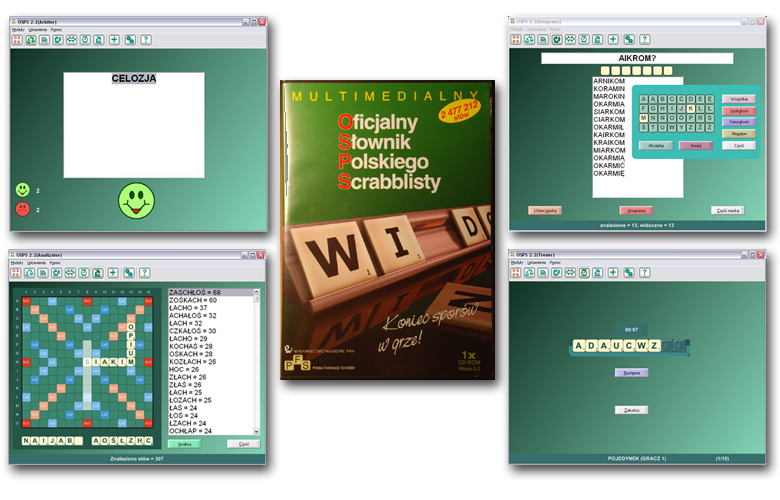Click the Anuluj button in the Anagramy letter panel
Viewport: 780px width, 500px height.
[695, 145]
